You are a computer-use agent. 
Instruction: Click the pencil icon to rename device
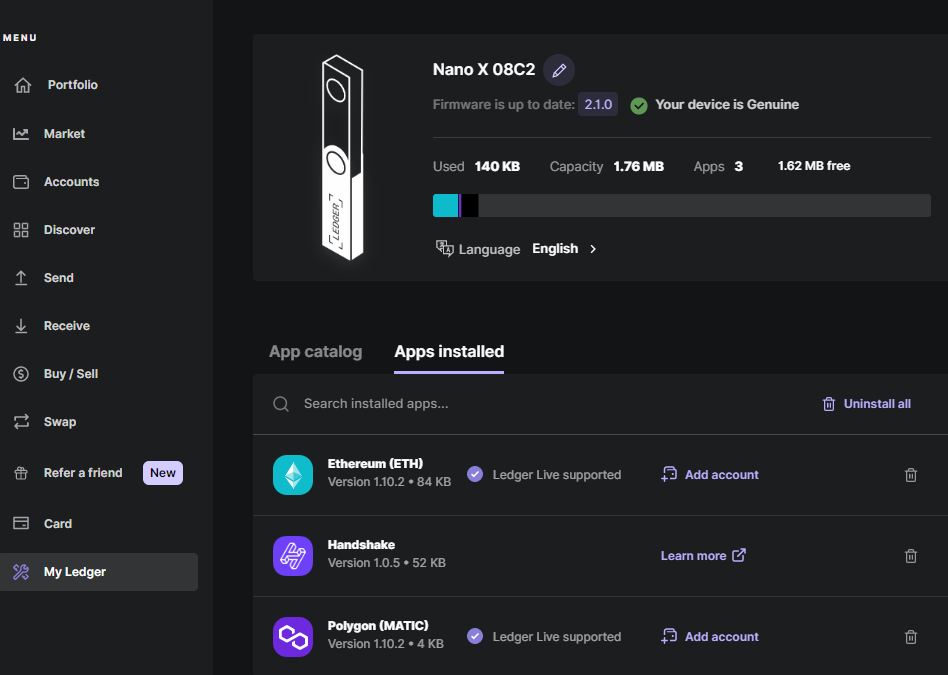coord(559,70)
